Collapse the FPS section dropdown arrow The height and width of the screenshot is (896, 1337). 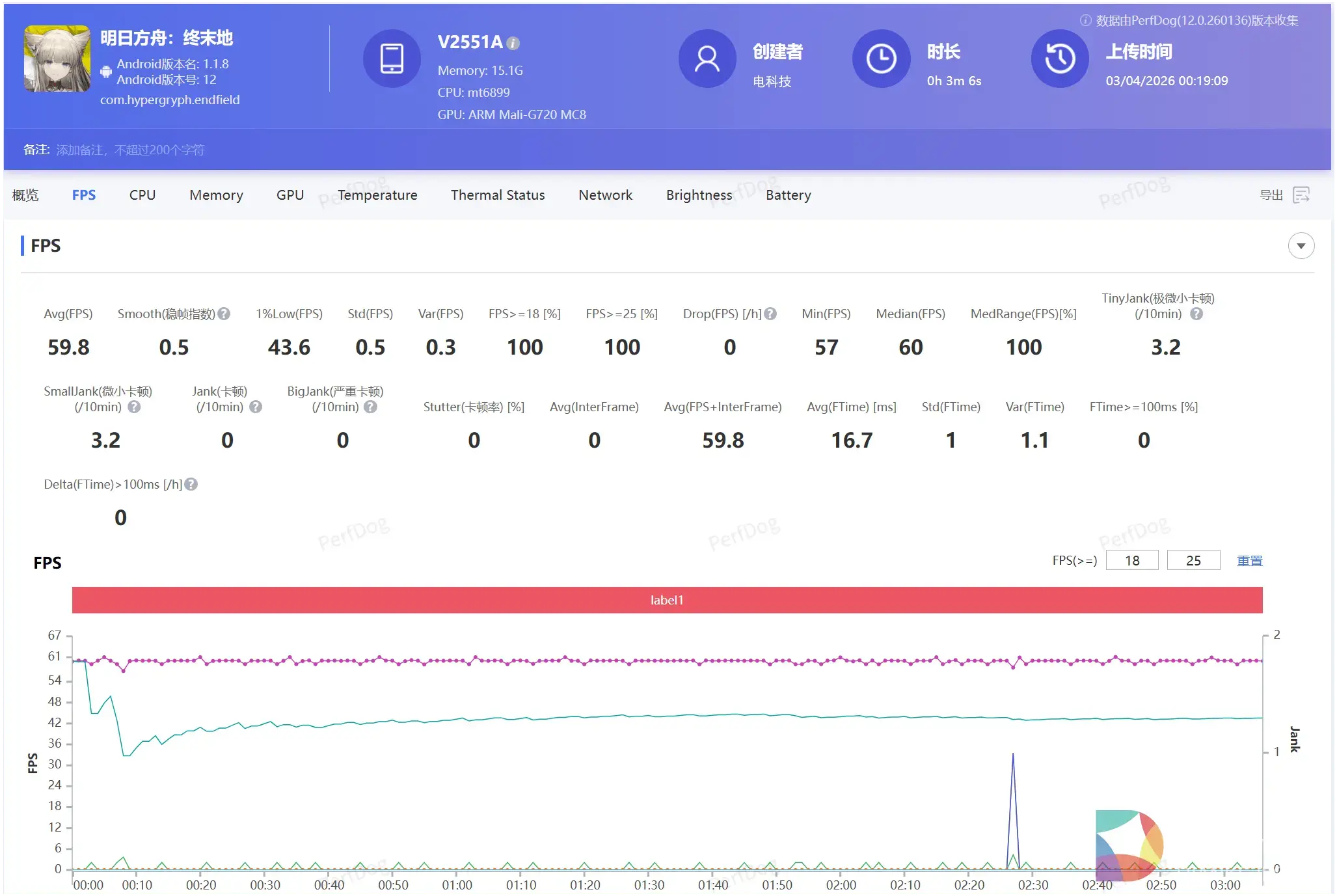pos(1301,246)
